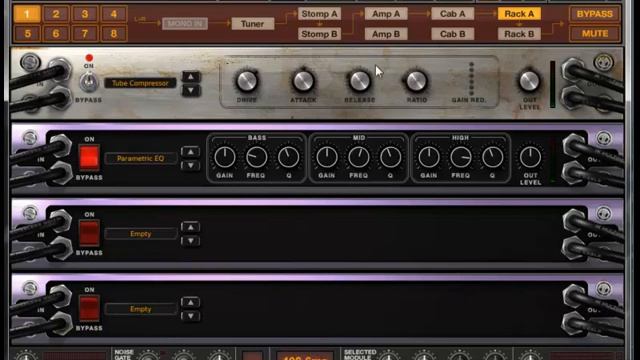
Task: Click the compressor RELEASE knob
Action: tap(360, 81)
